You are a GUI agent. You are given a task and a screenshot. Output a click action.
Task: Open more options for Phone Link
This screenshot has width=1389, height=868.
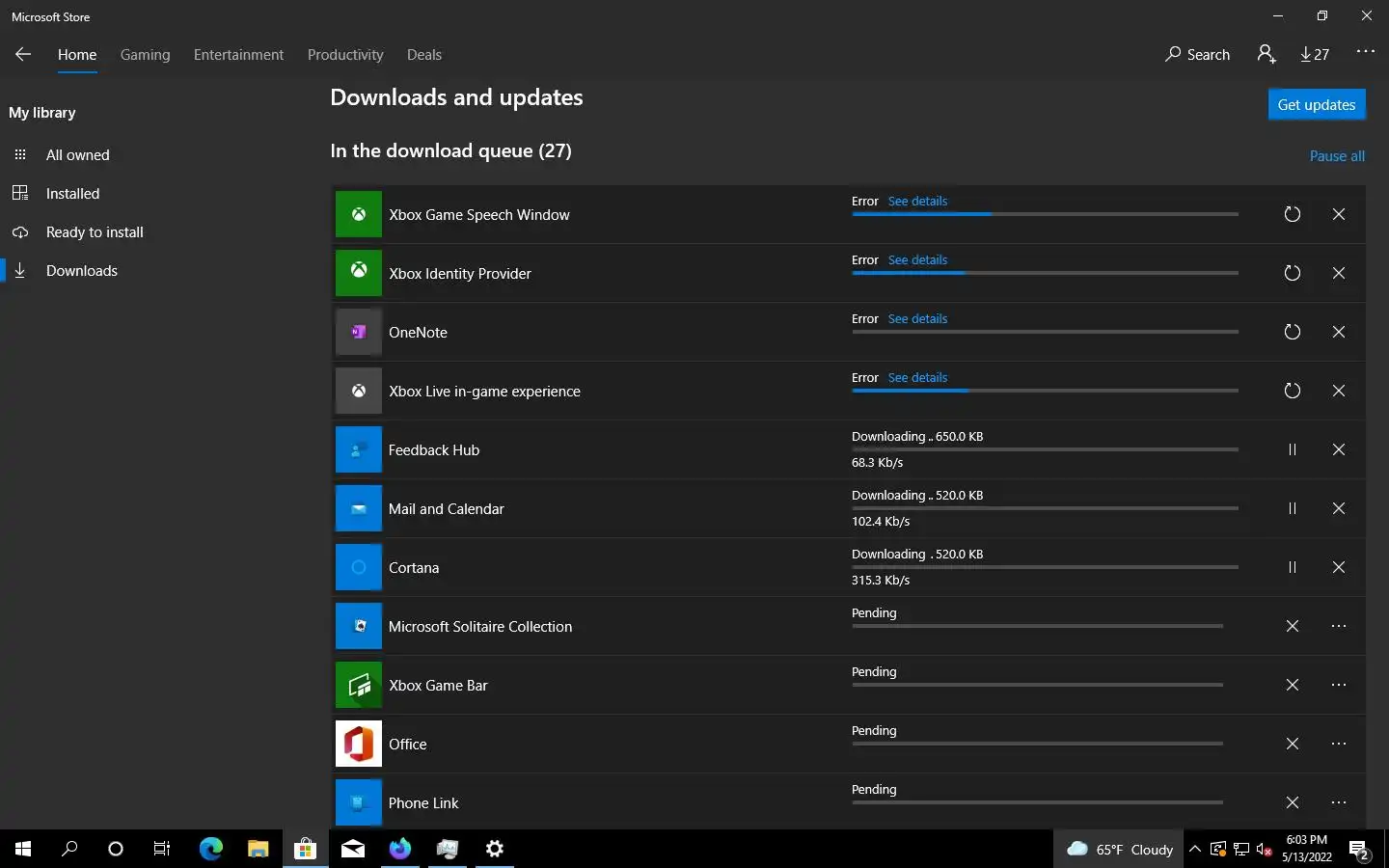tap(1339, 802)
